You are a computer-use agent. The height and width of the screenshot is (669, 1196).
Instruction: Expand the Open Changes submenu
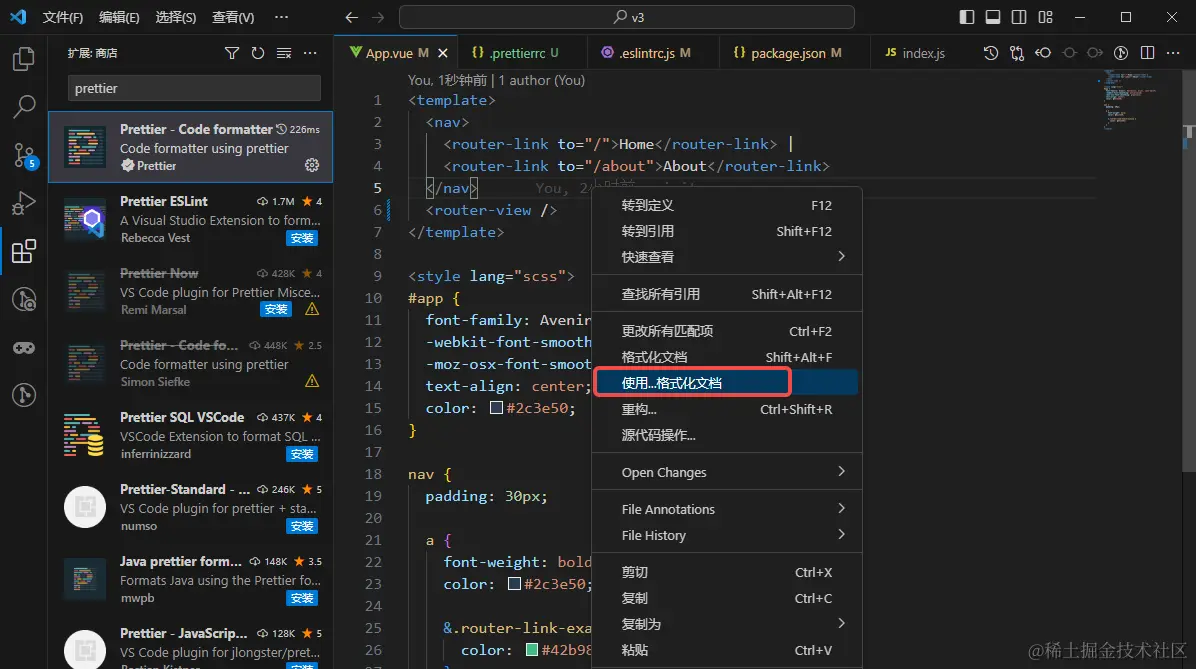[727, 472]
